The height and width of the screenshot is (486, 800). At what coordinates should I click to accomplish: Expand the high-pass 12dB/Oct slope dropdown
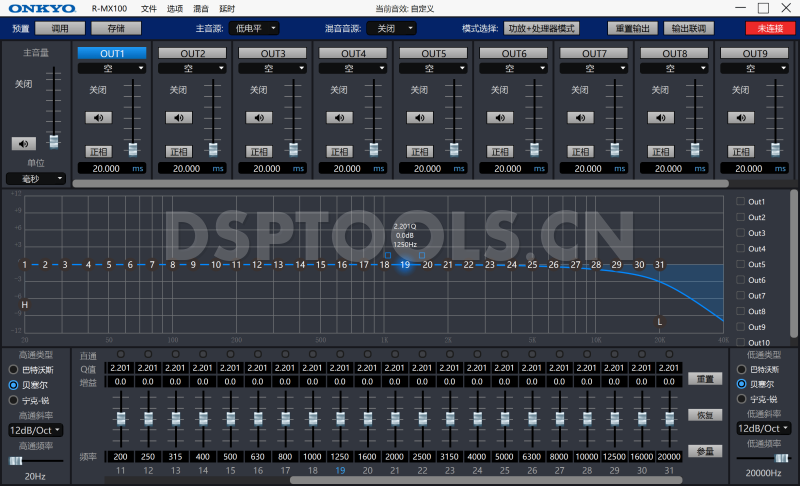pyautogui.click(x=35, y=430)
